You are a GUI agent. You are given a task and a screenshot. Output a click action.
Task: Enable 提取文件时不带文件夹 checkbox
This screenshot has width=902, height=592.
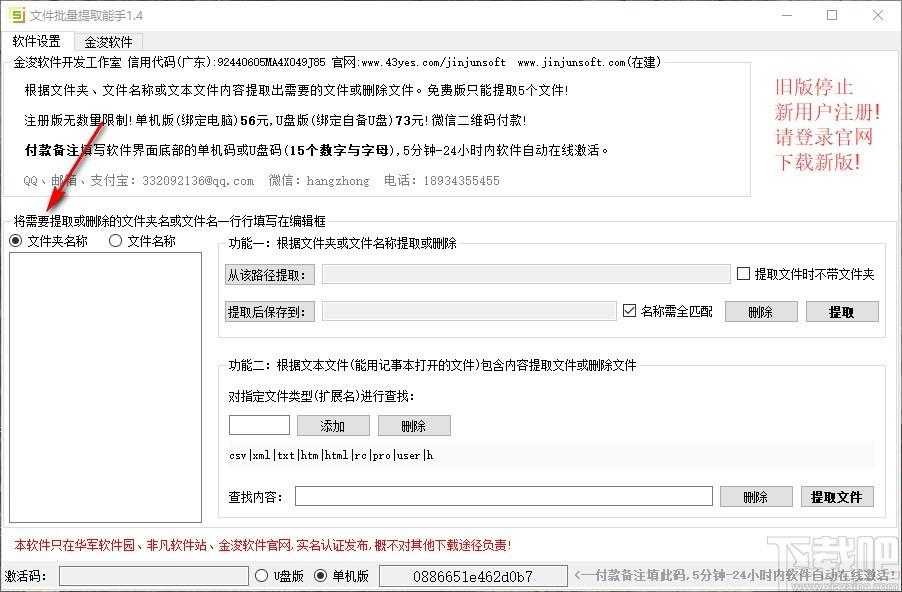tap(805, 274)
